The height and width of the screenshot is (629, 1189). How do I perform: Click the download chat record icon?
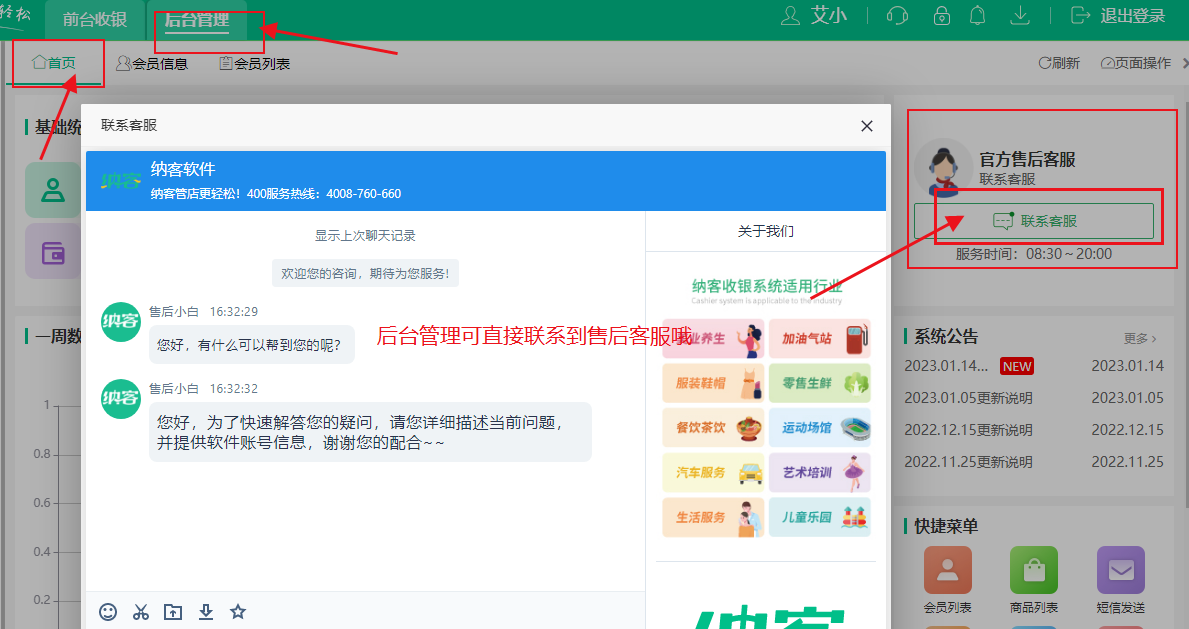(206, 612)
